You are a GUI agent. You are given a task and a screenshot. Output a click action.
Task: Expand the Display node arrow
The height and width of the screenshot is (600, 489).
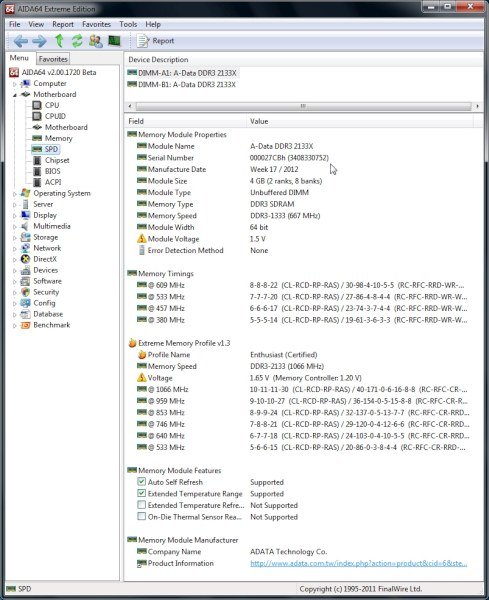[x=15, y=216]
